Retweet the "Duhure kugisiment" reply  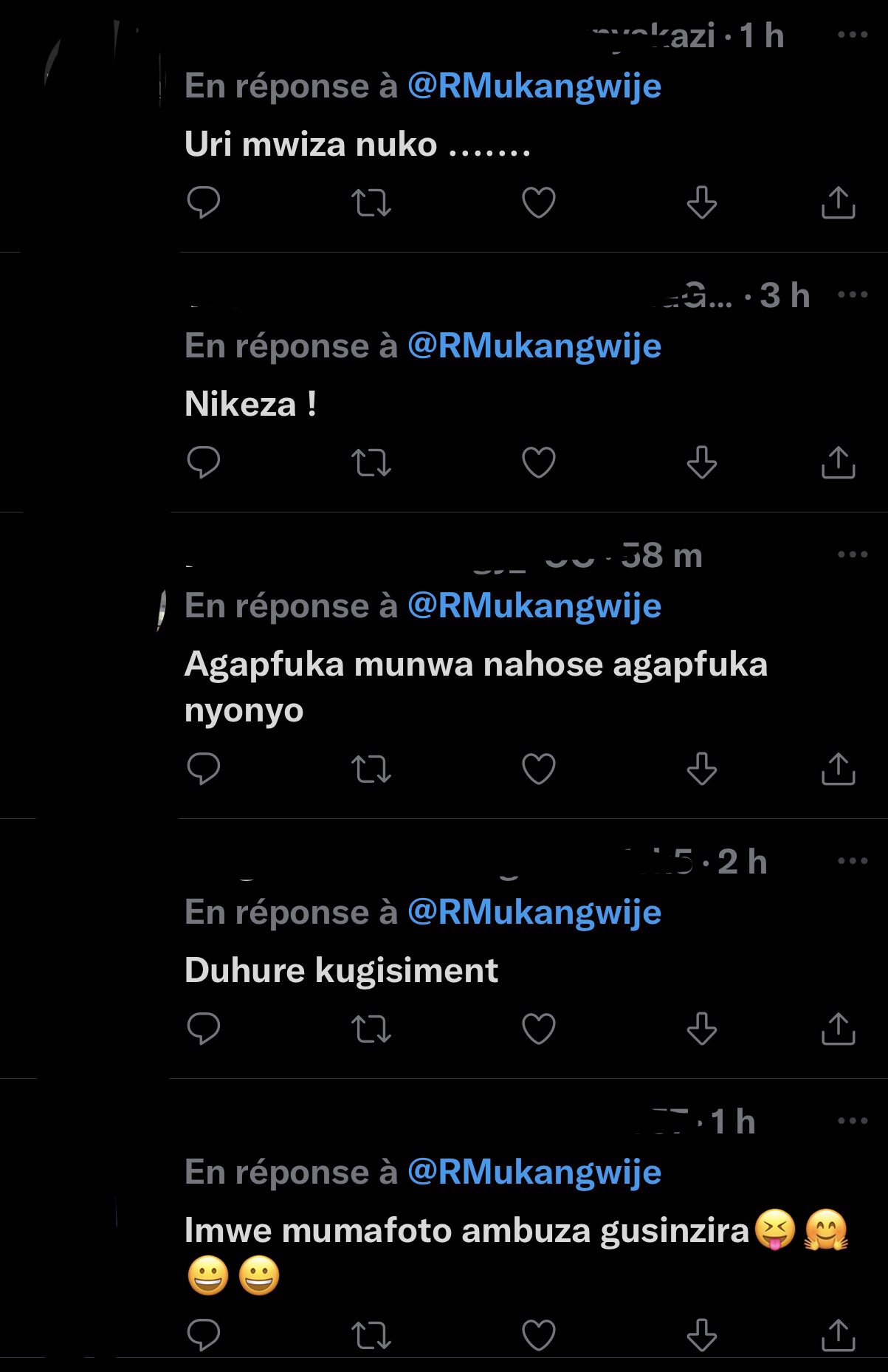pos(371,1029)
